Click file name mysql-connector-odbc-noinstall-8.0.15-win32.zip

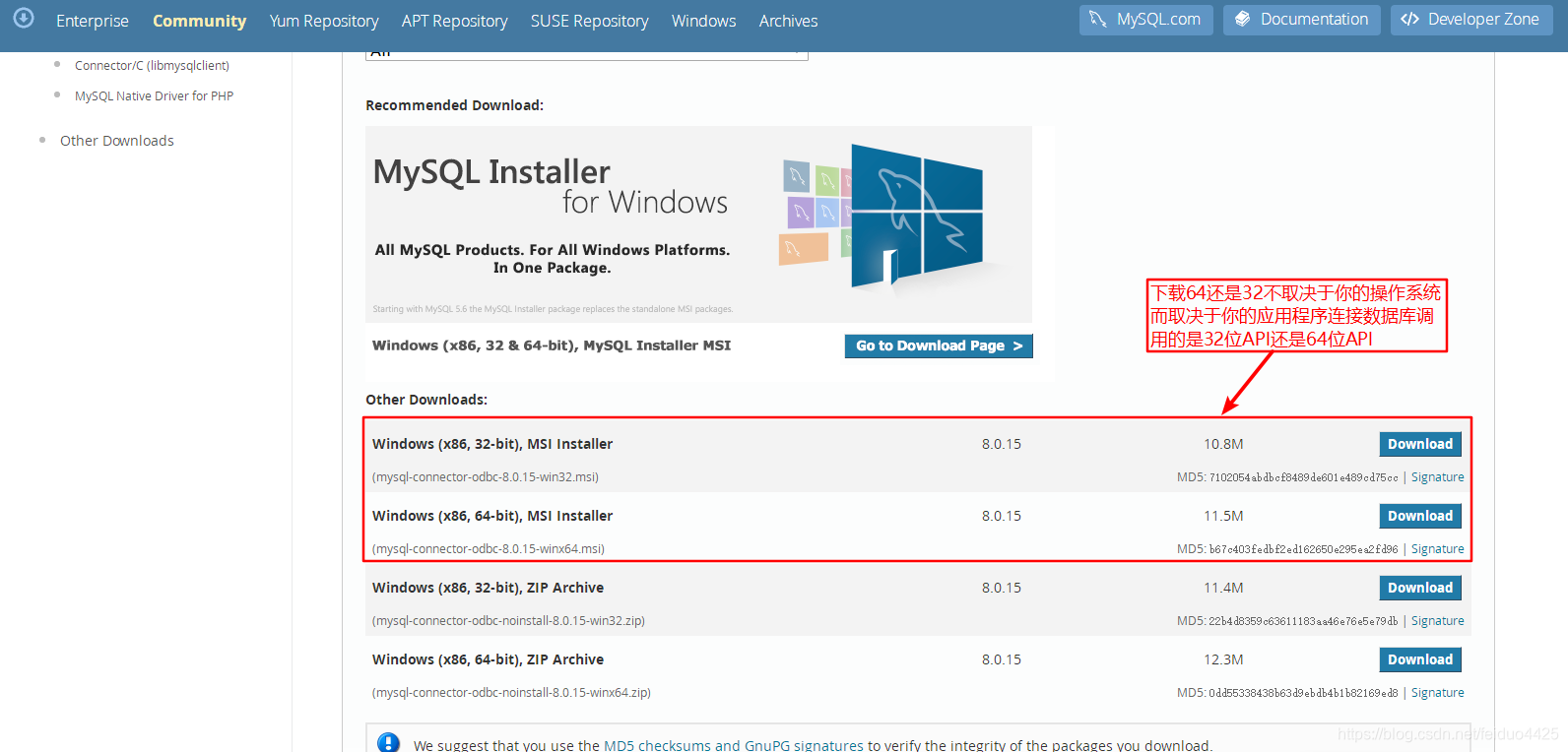[509, 621]
